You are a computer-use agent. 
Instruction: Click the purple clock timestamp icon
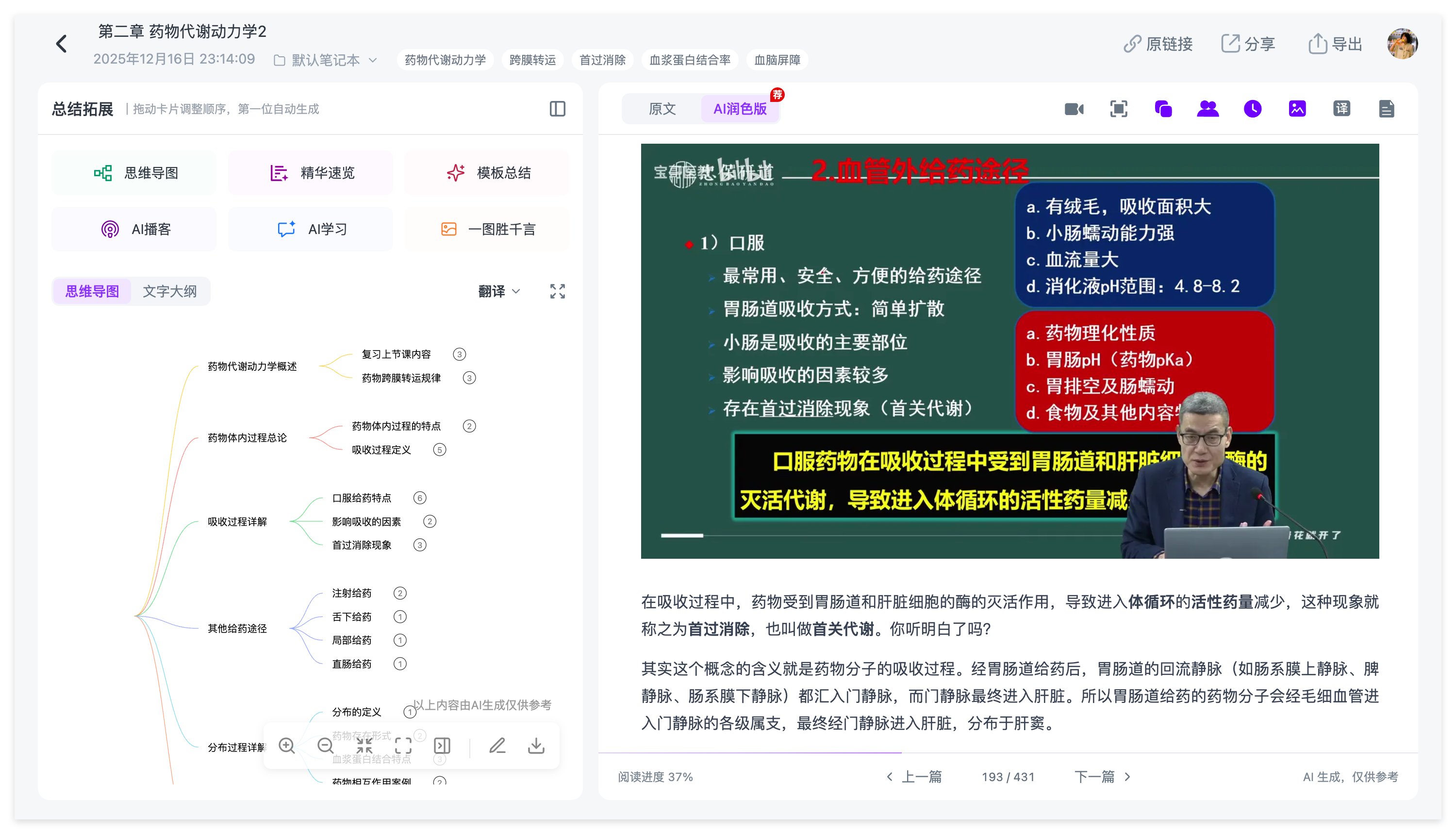tap(1252, 109)
